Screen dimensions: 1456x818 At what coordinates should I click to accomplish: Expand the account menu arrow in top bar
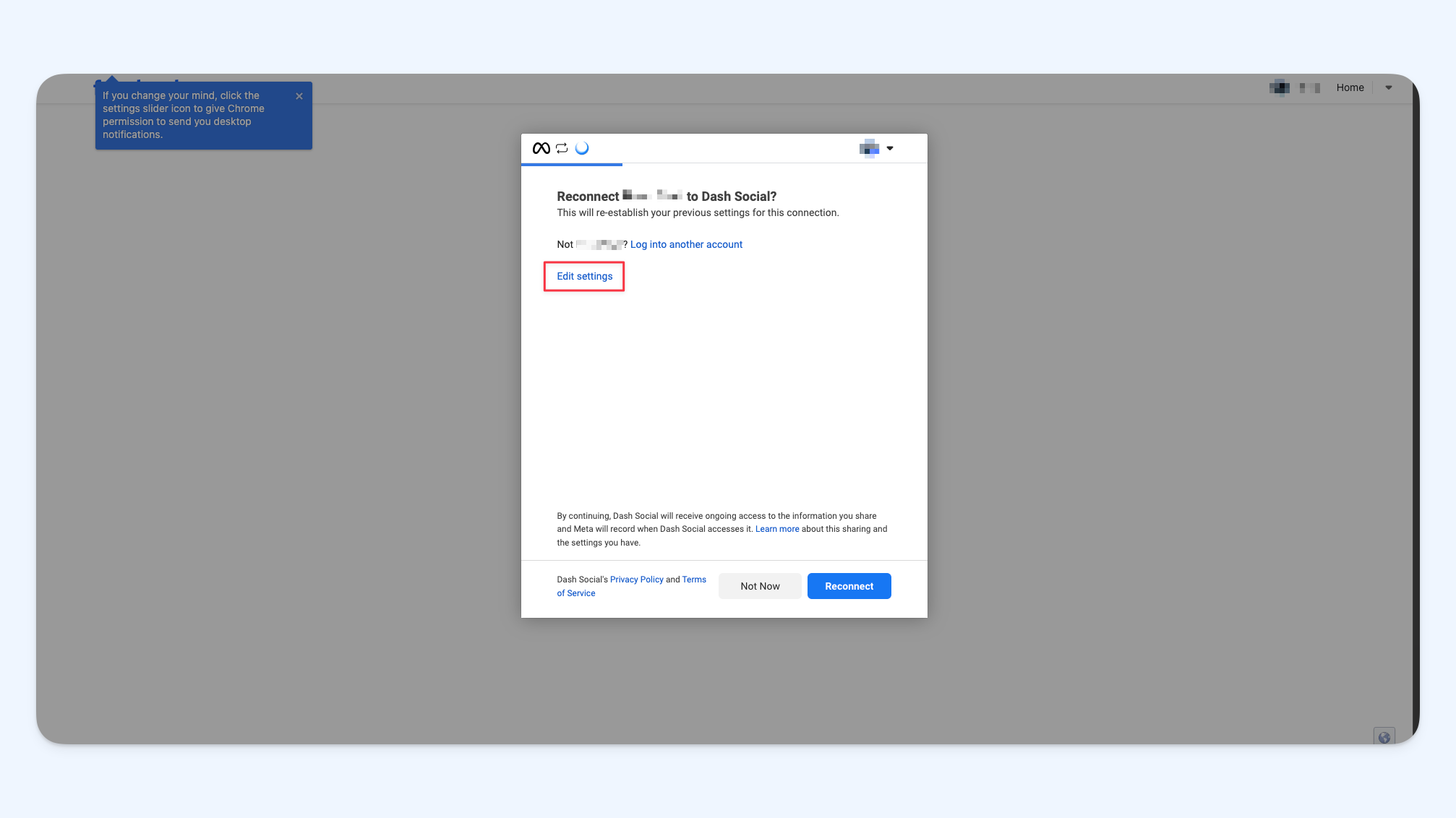1389,87
